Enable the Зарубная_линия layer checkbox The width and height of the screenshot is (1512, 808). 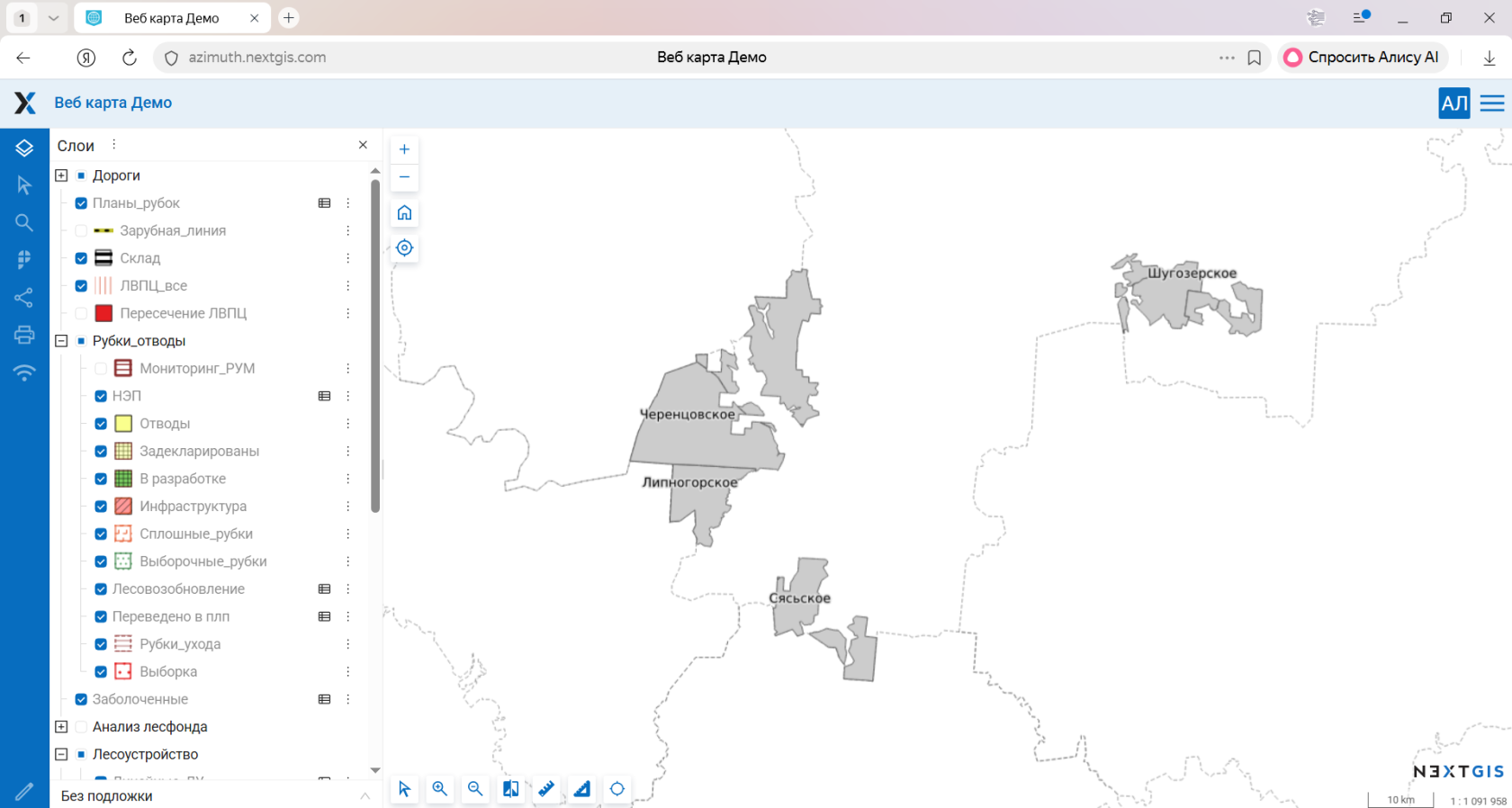point(81,231)
